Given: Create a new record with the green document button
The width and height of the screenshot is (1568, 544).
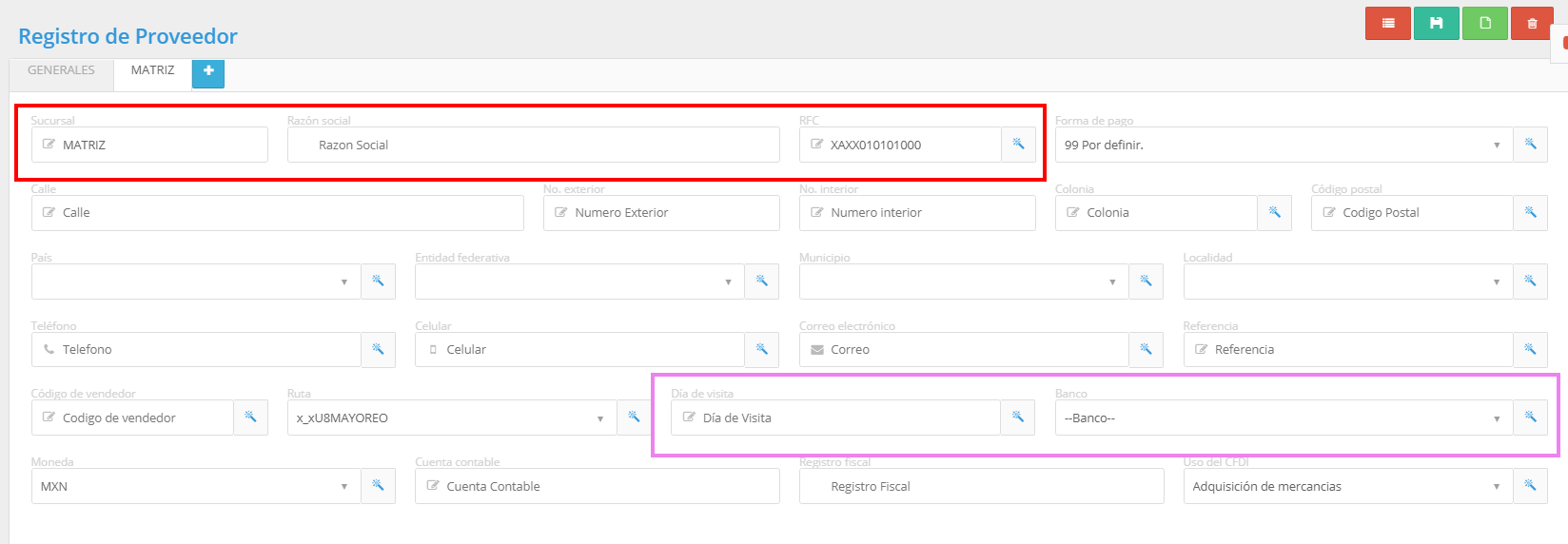Looking at the screenshot, I should (1485, 23).
